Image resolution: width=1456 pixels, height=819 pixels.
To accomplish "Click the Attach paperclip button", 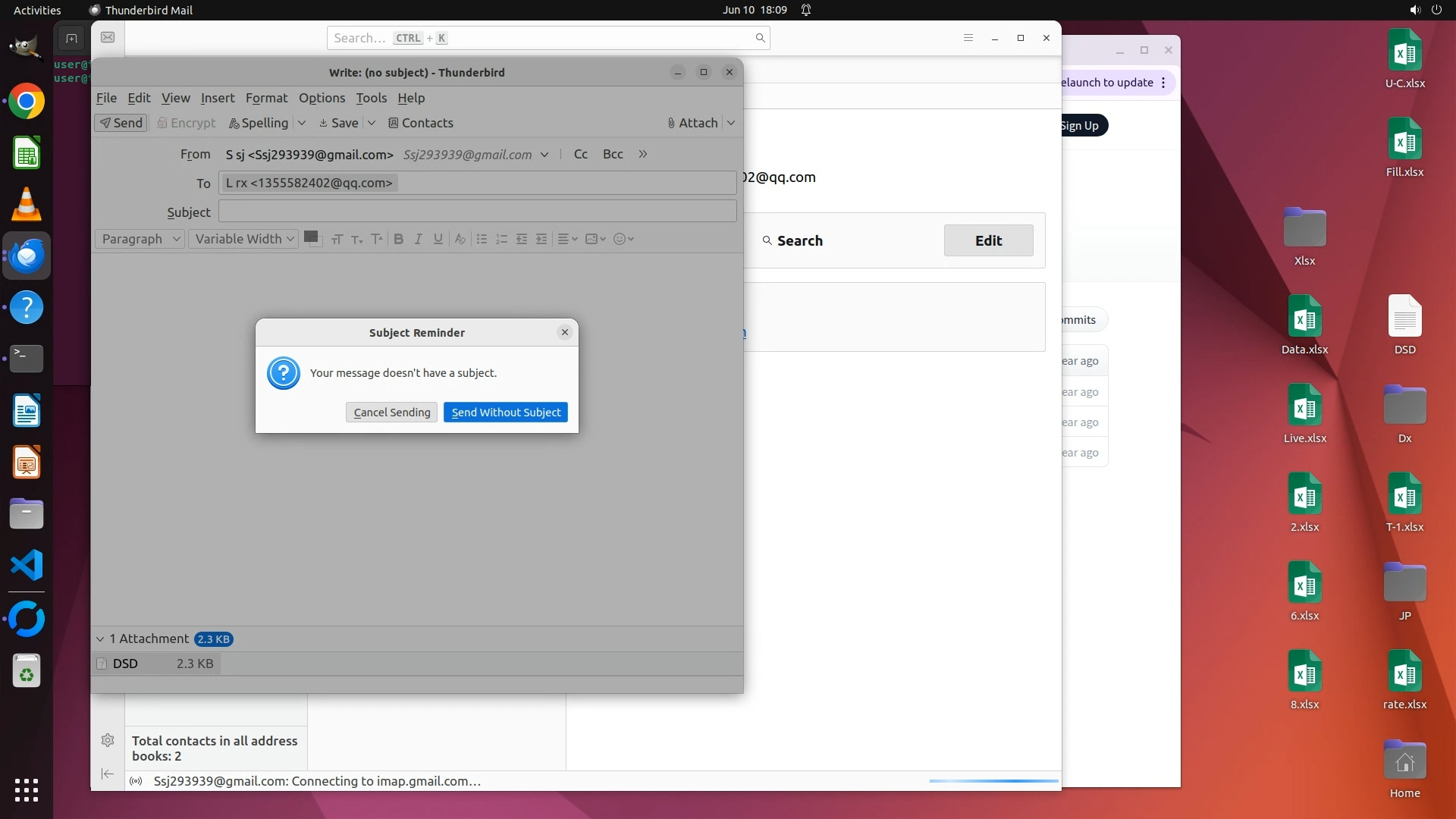I will coord(693,123).
